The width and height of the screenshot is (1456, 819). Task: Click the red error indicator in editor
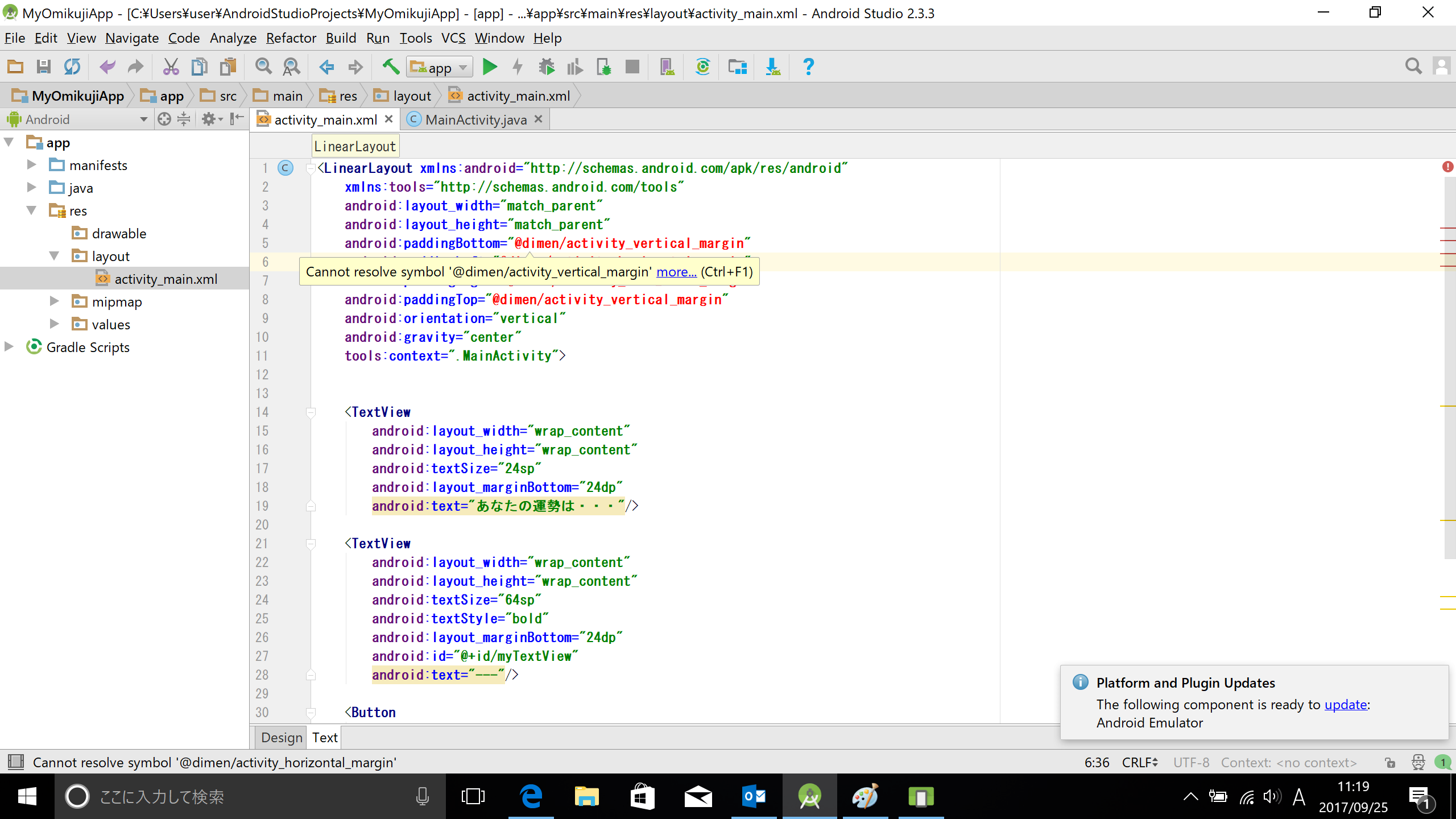[1447, 167]
